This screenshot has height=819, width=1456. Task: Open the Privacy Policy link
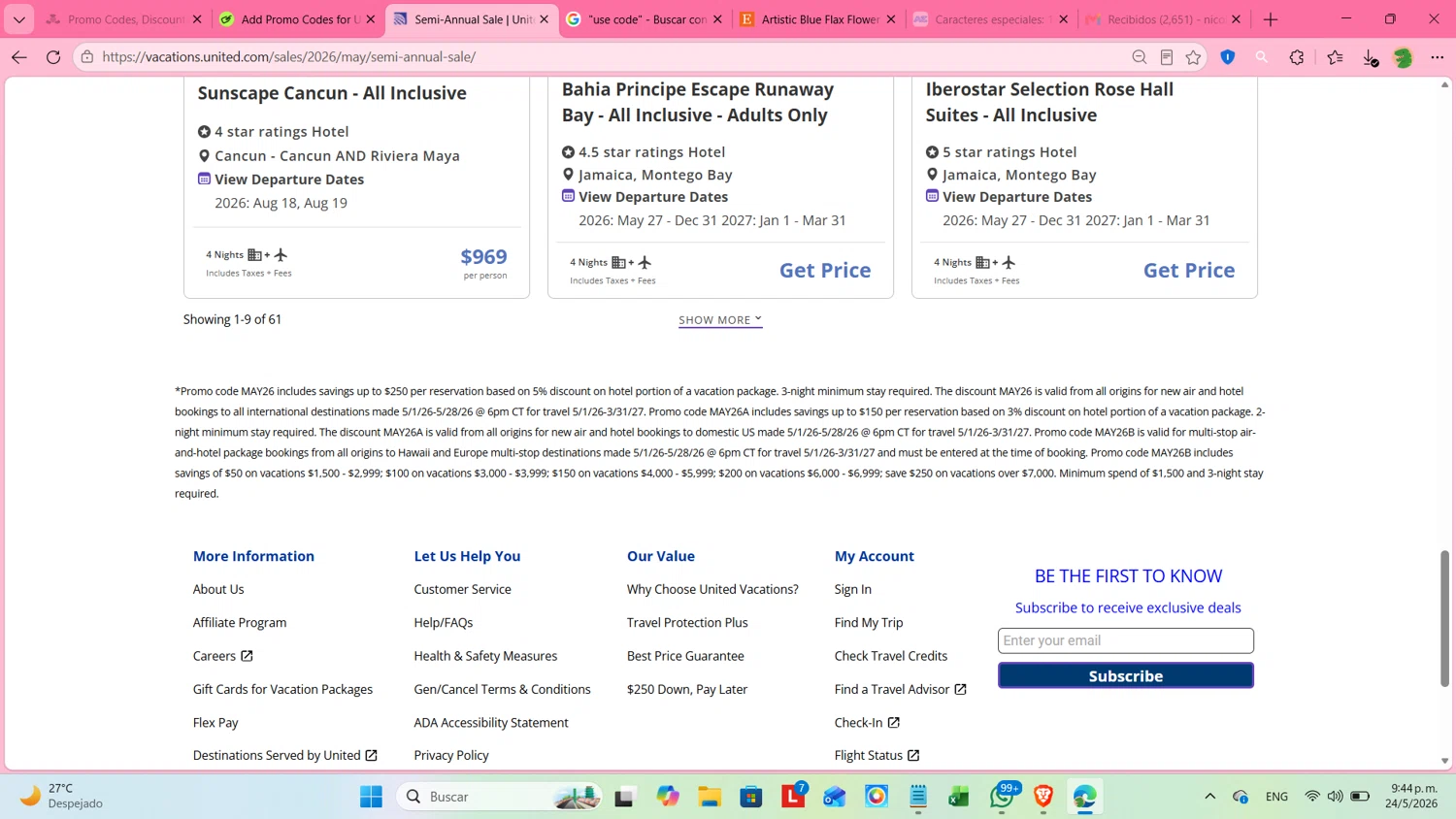[x=451, y=756]
